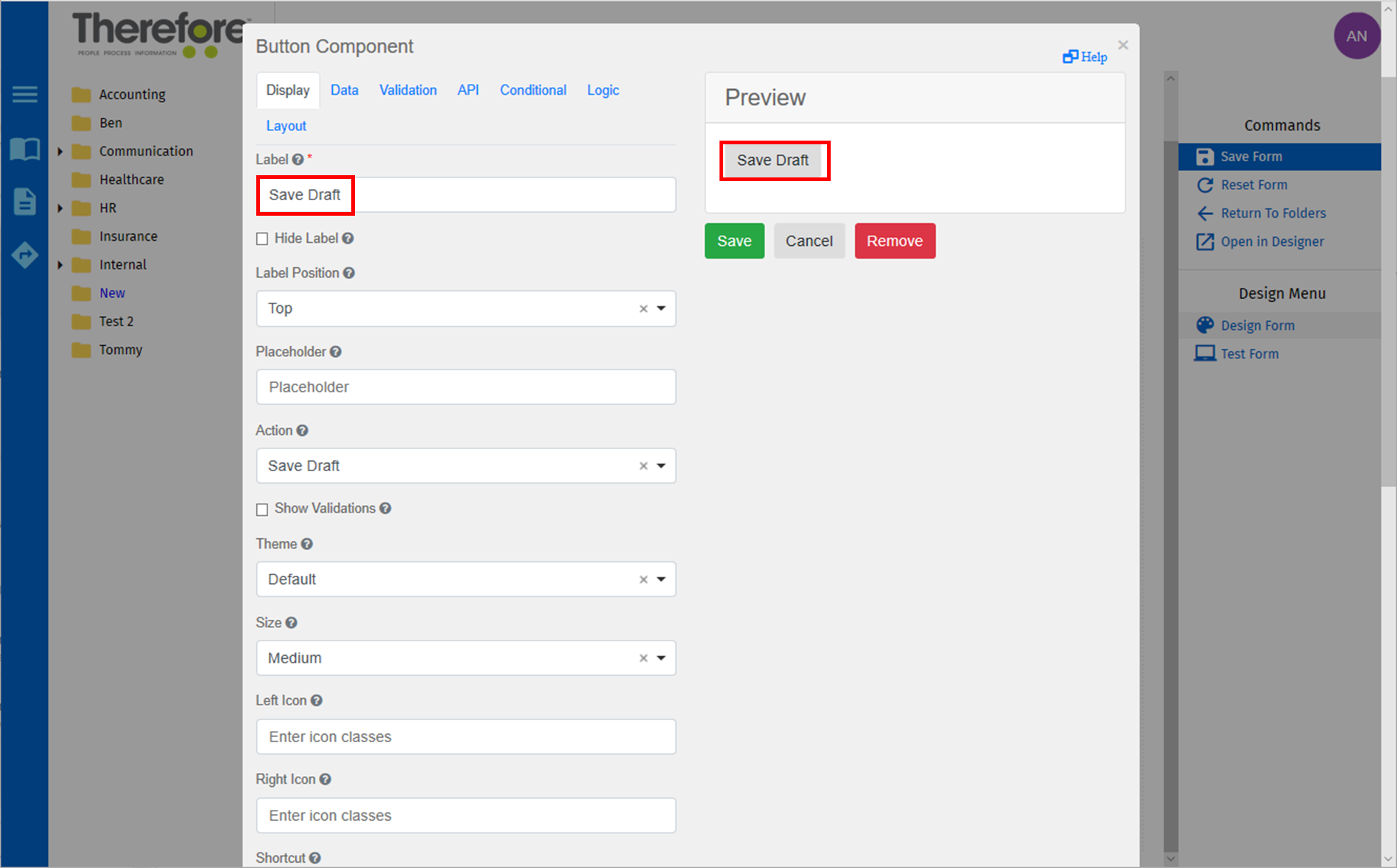Screen dimensions: 1397x868
Task: Enable the Hide Label checkbox
Action: pyautogui.click(x=262, y=239)
